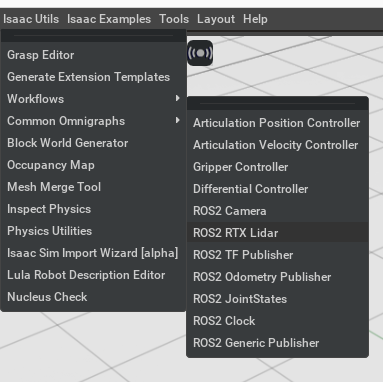
Task: Launch the Mesh Merge Tool
Action: (93, 187)
